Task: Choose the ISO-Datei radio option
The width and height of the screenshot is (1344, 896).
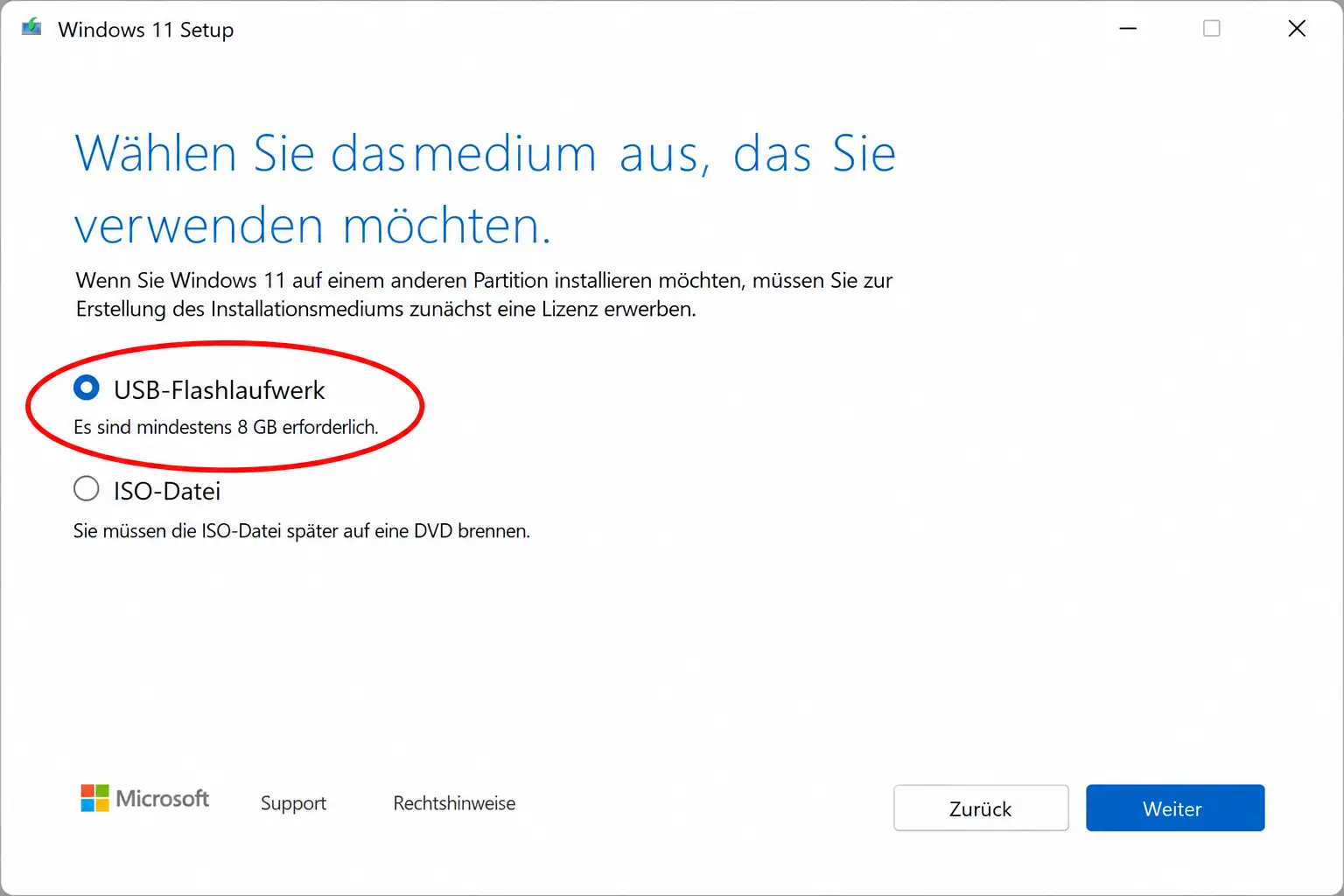Action: [86, 488]
